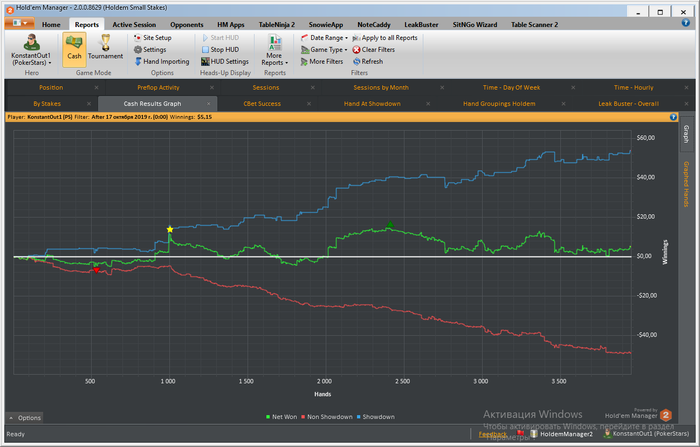This screenshot has height=447, width=700.
Task: Close the Sessions by Month tab
Action: (x=442, y=88)
